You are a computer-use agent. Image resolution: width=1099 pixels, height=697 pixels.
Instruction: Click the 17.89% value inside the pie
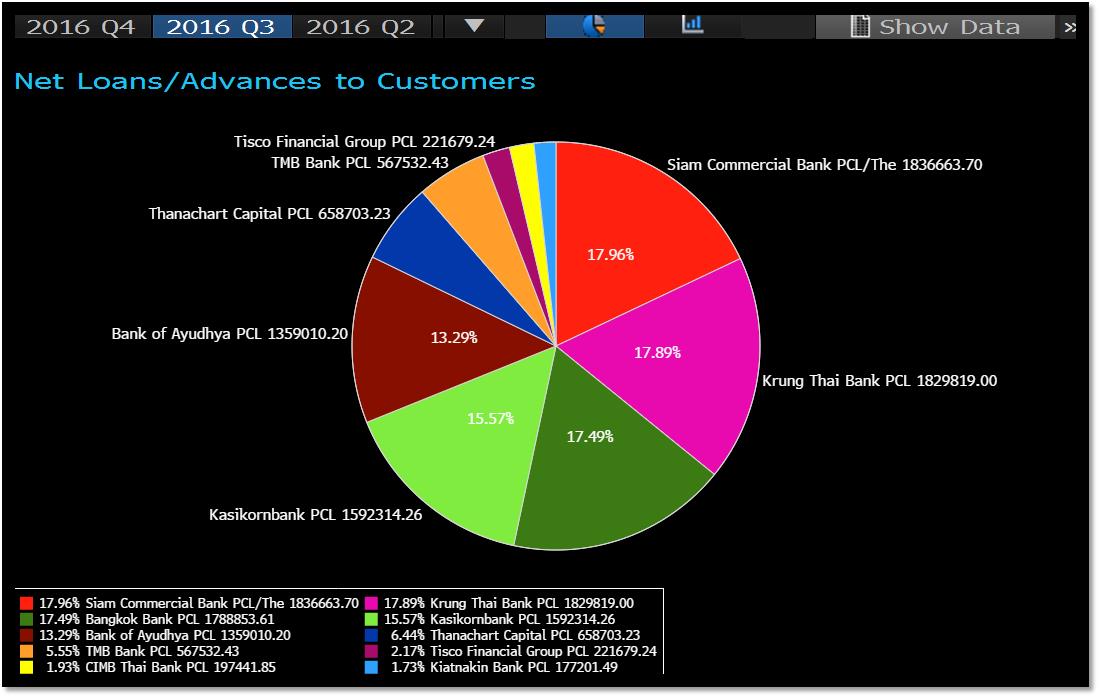(x=657, y=353)
